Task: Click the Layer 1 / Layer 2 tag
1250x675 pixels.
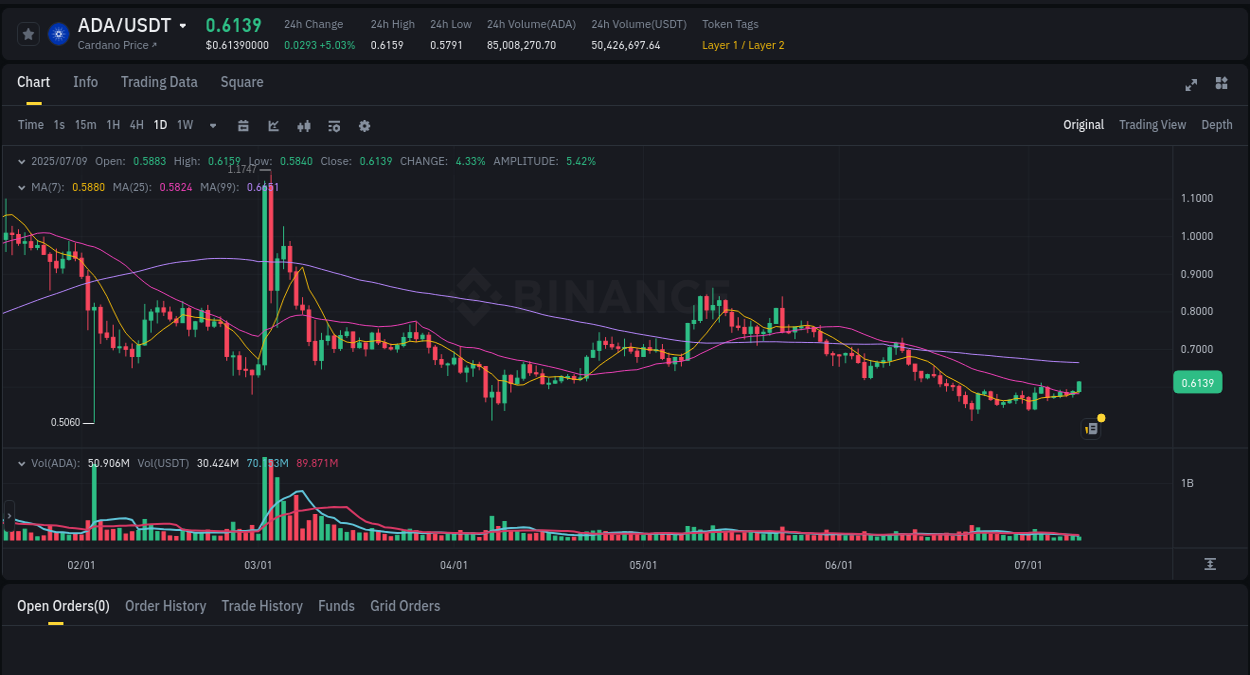Action: coord(742,45)
